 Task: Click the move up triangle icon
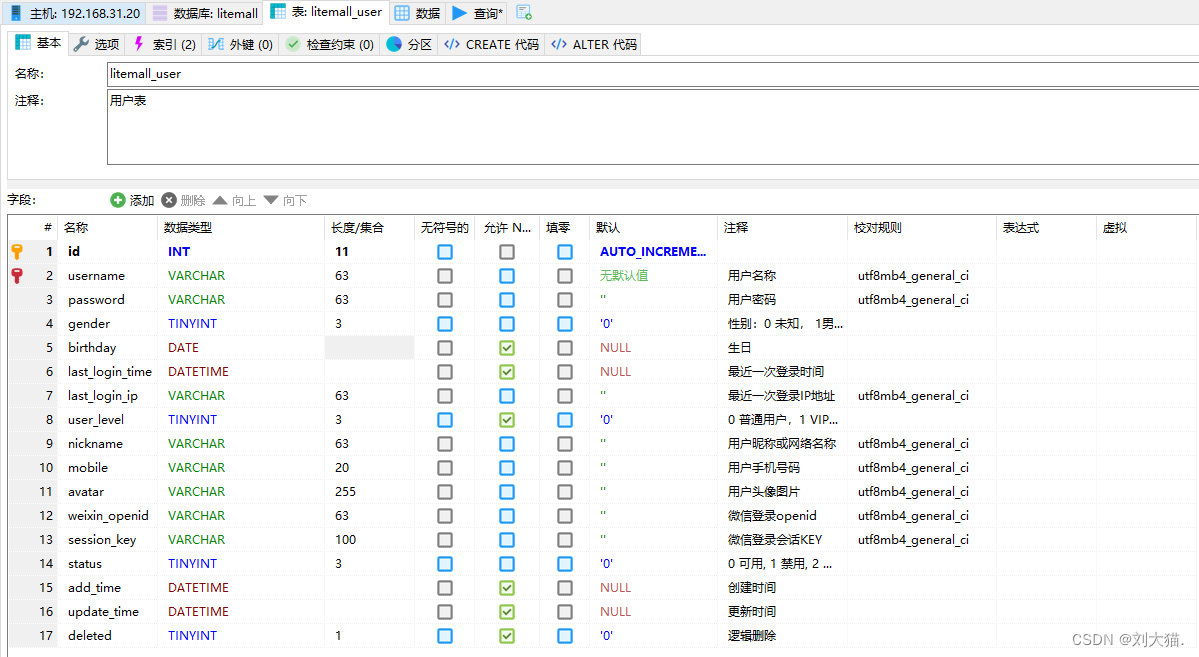(x=220, y=200)
